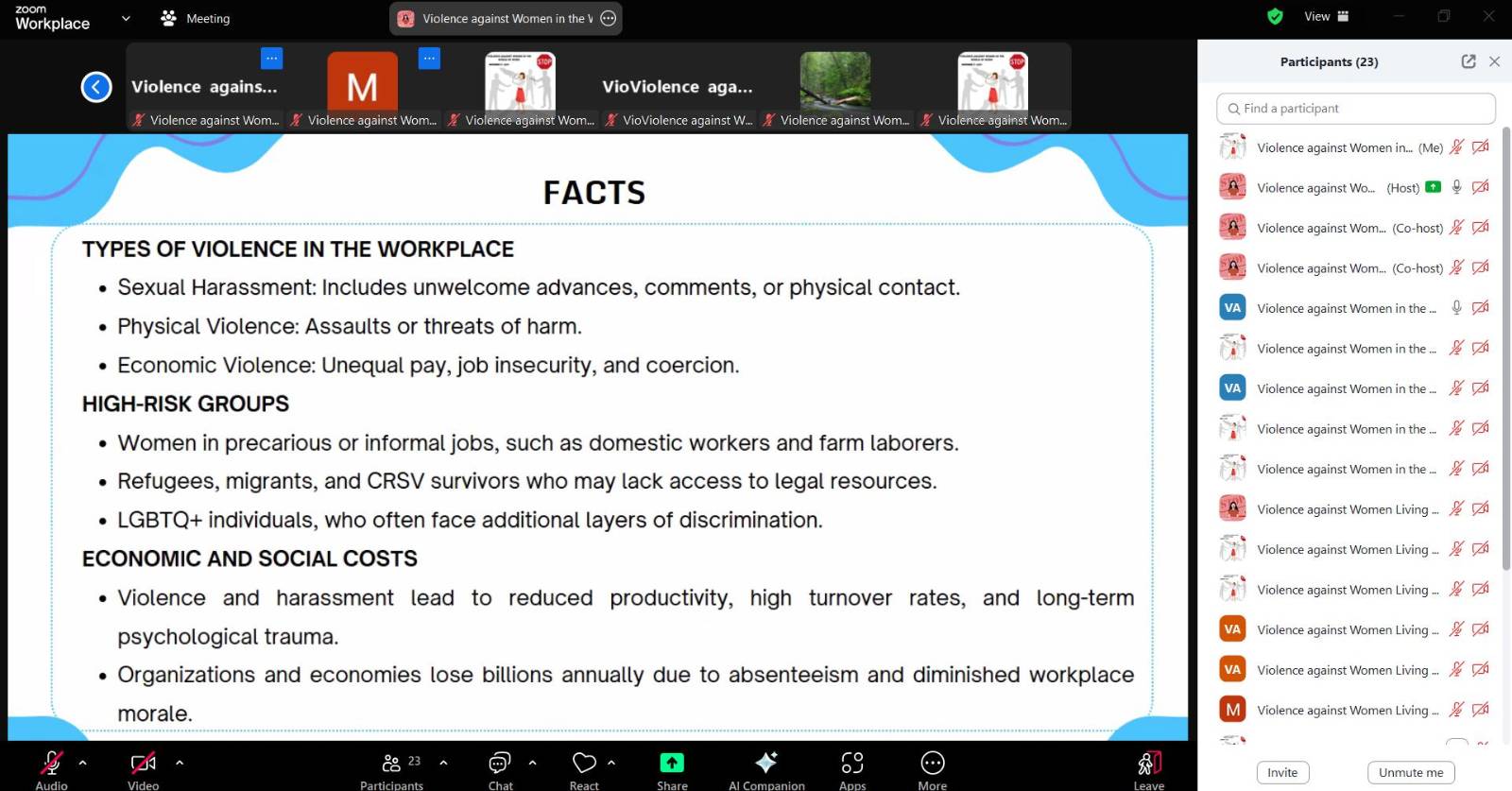Open the Apps icon
Screen dimensions: 1512x791
pos(852,763)
